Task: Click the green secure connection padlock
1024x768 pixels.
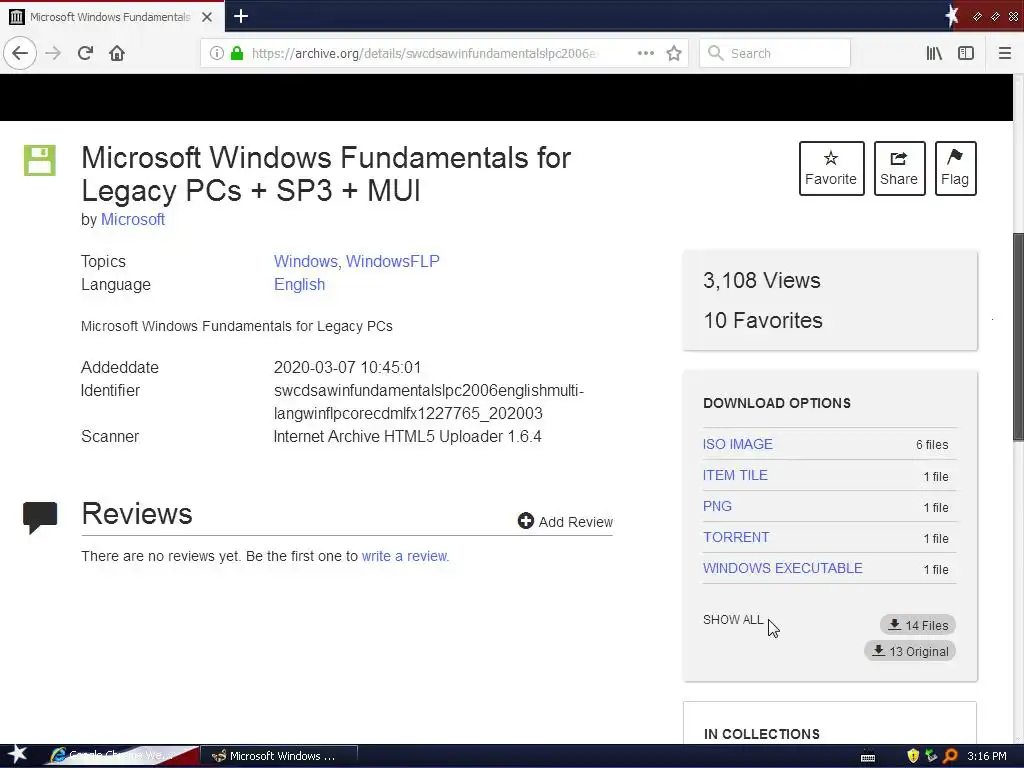Action: point(236,53)
